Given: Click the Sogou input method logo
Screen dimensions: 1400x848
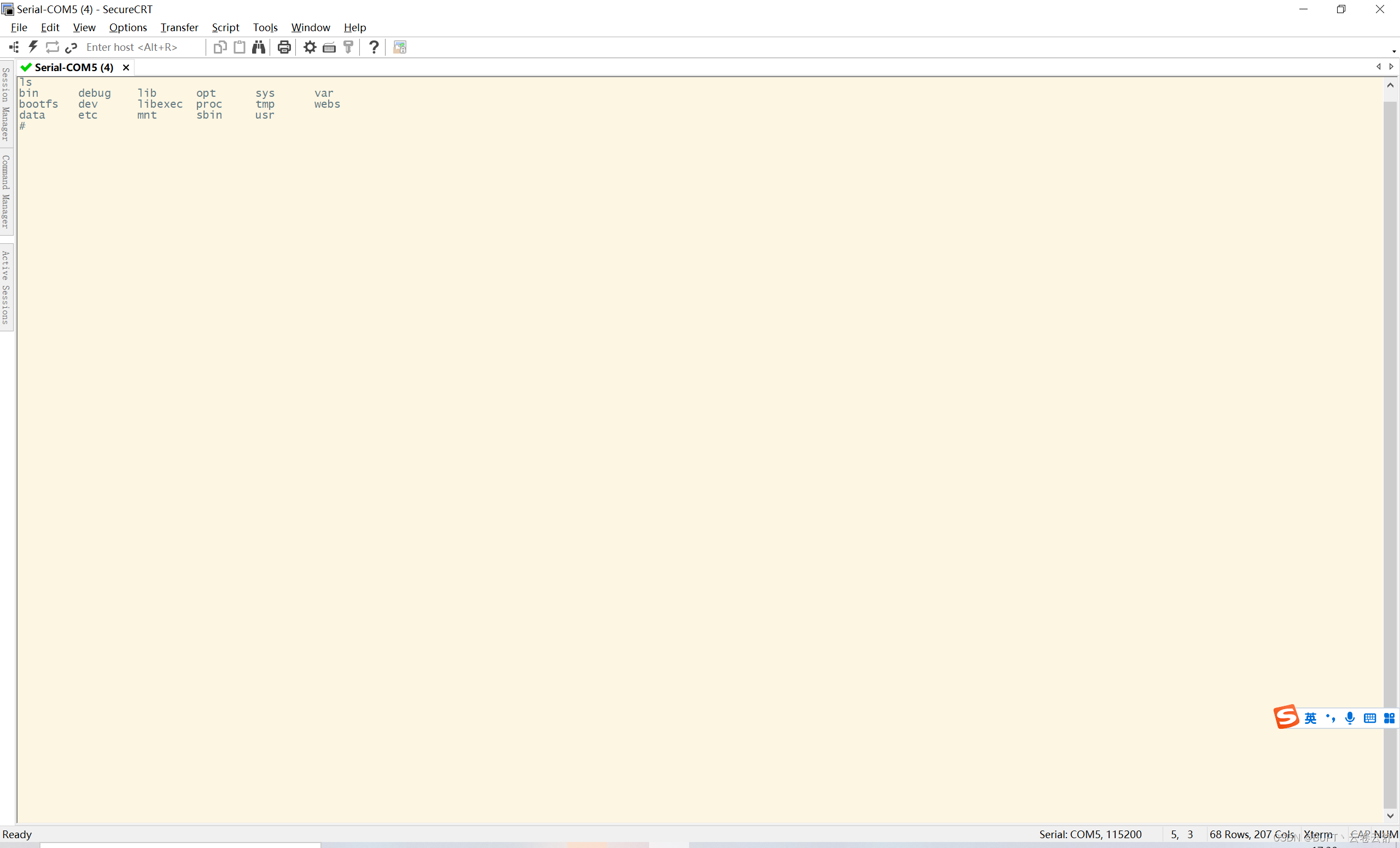Looking at the screenshot, I should (1286, 717).
